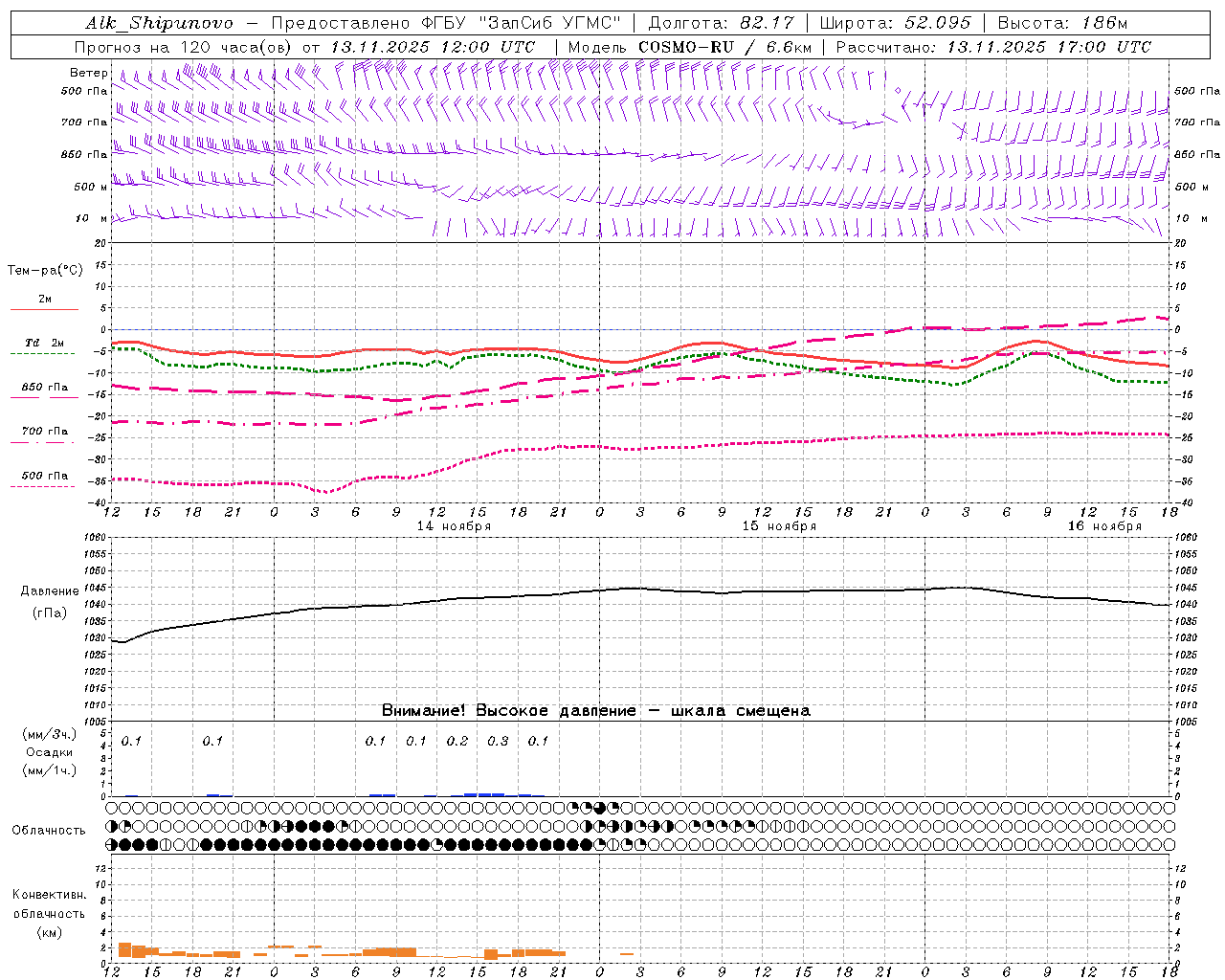Click the Рассчитано: 13.11.2025 17:00 UTC text
Screen dimensions: 1225x980
pos(993,47)
